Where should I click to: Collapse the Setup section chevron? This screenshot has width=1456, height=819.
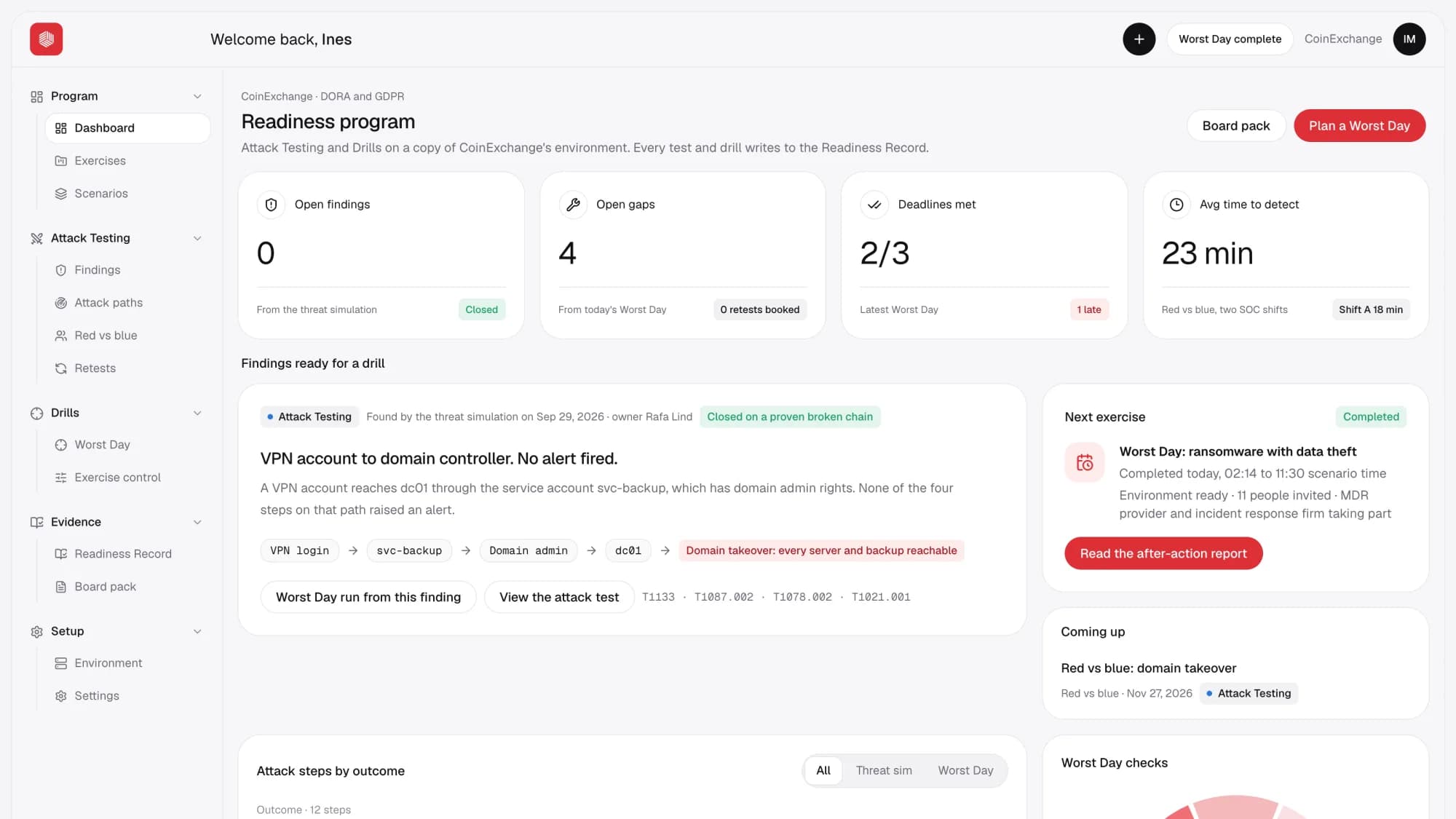tap(197, 631)
